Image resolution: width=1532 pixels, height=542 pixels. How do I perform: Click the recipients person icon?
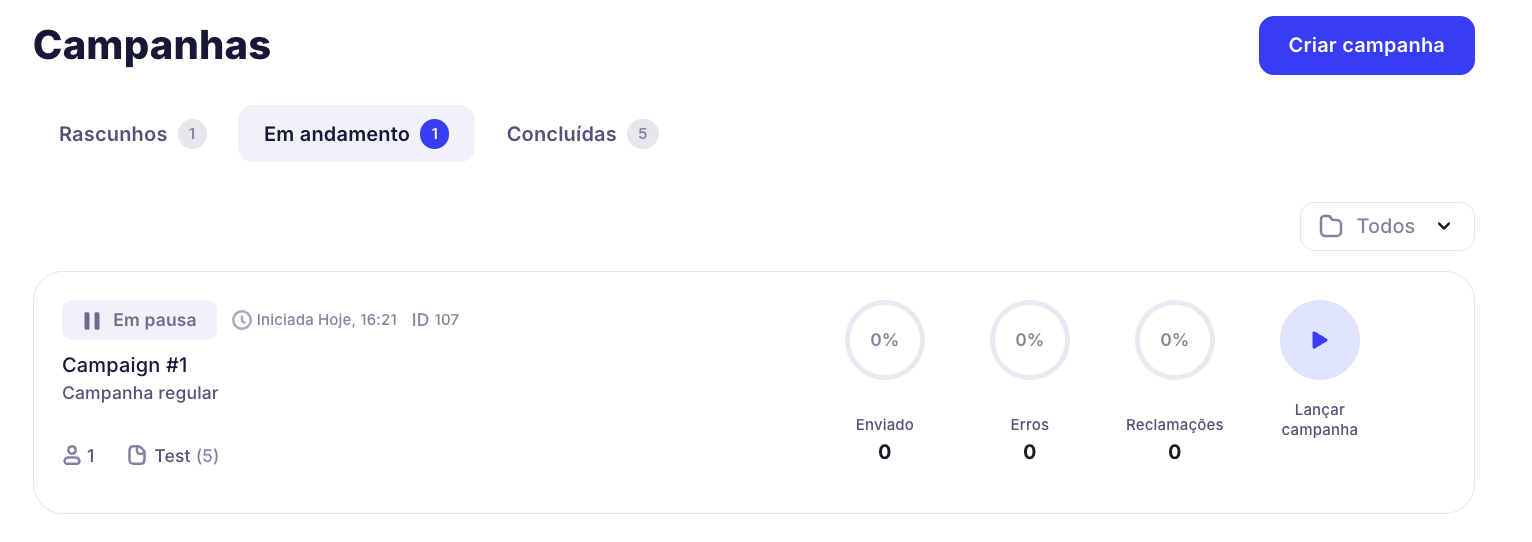point(72,456)
